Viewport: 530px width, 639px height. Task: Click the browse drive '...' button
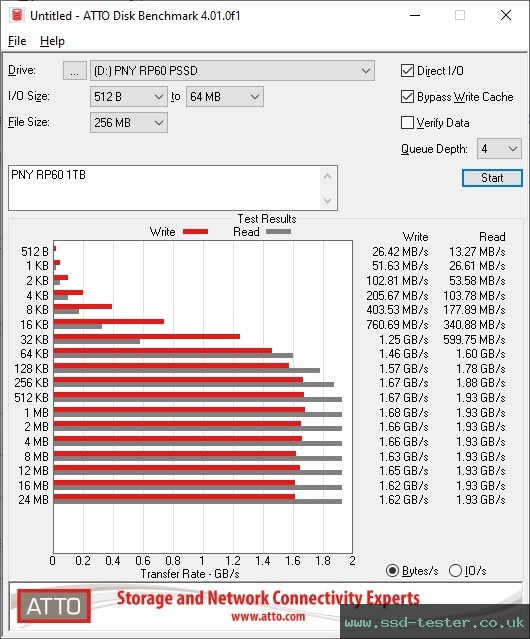75,71
